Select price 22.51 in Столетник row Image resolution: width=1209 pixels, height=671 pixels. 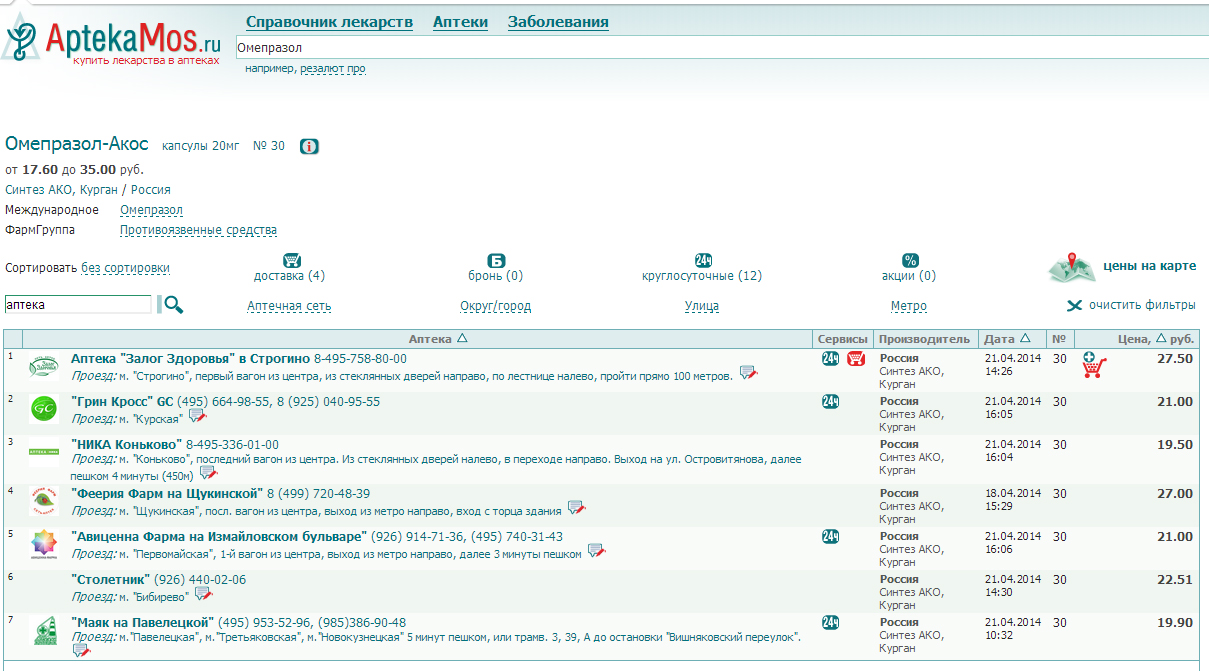(1175, 579)
